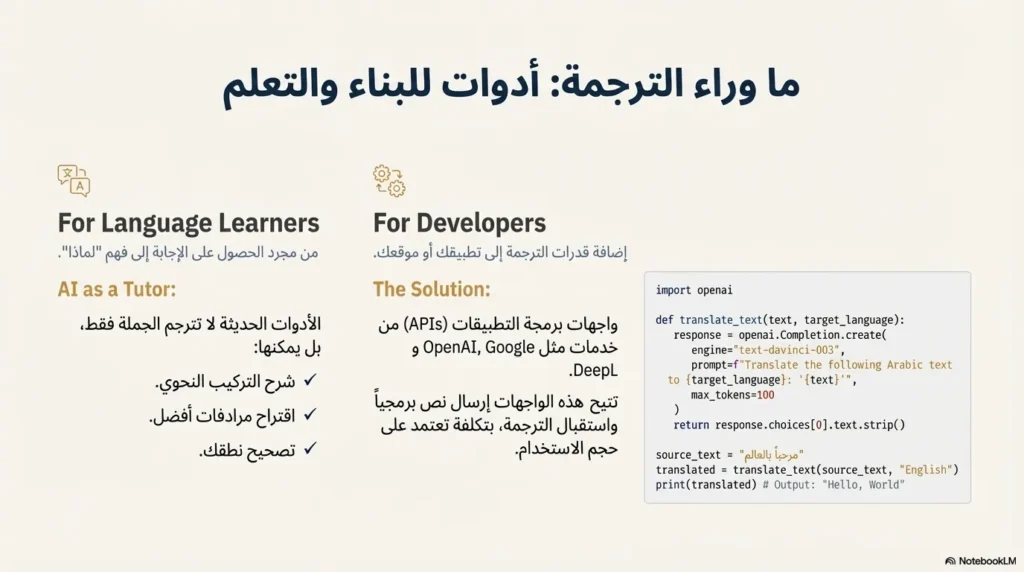This screenshot has width=1024, height=572.
Task: Click the openai.Completion.create code line
Action: (x=780, y=335)
